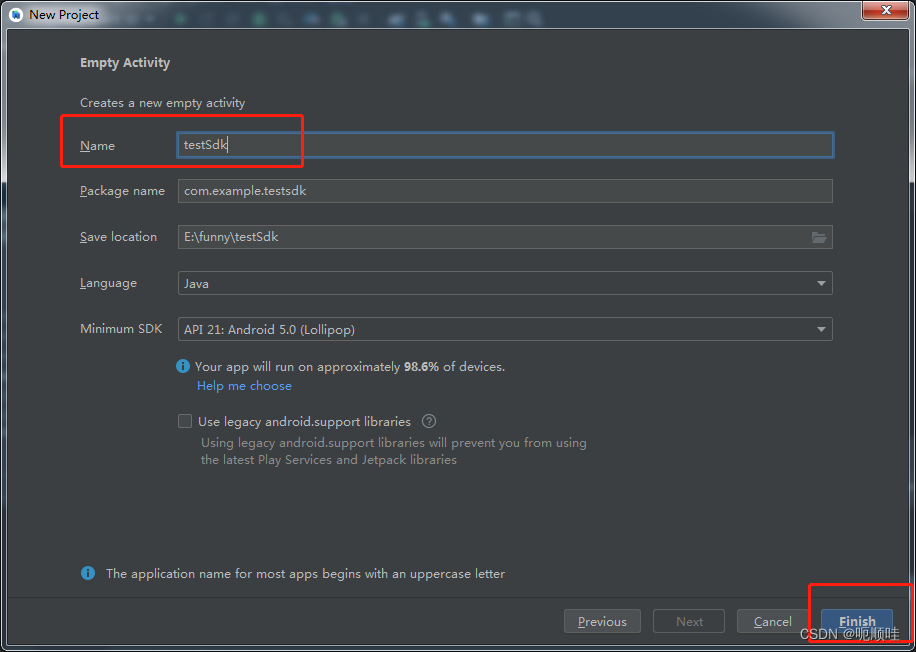This screenshot has height=652, width=916.
Task: Click the Previous button
Action: click(602, 621)
